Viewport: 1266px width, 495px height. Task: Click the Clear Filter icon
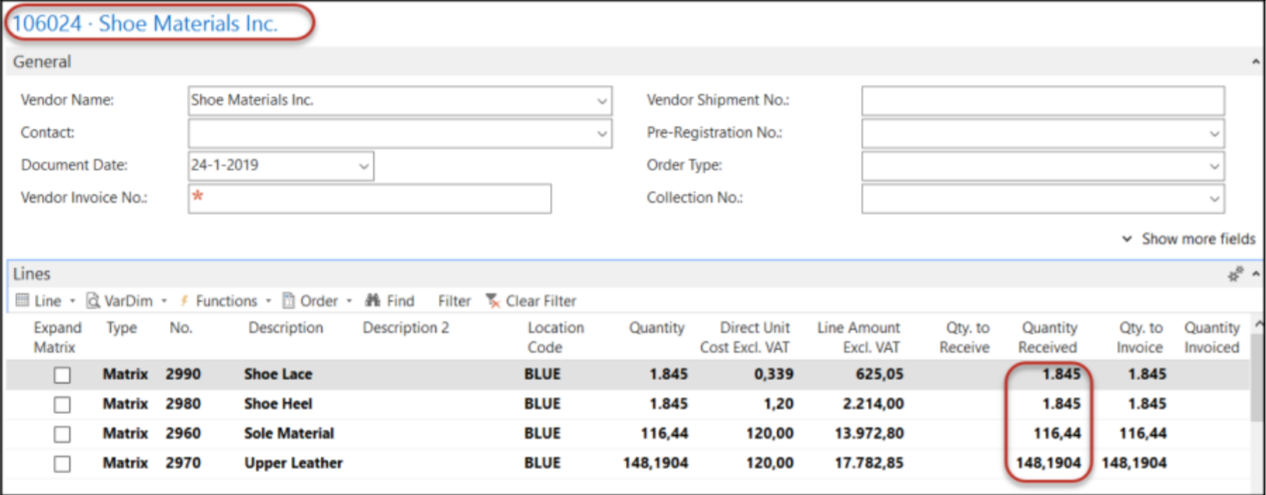pyautogui.click(x=492, y=300)
